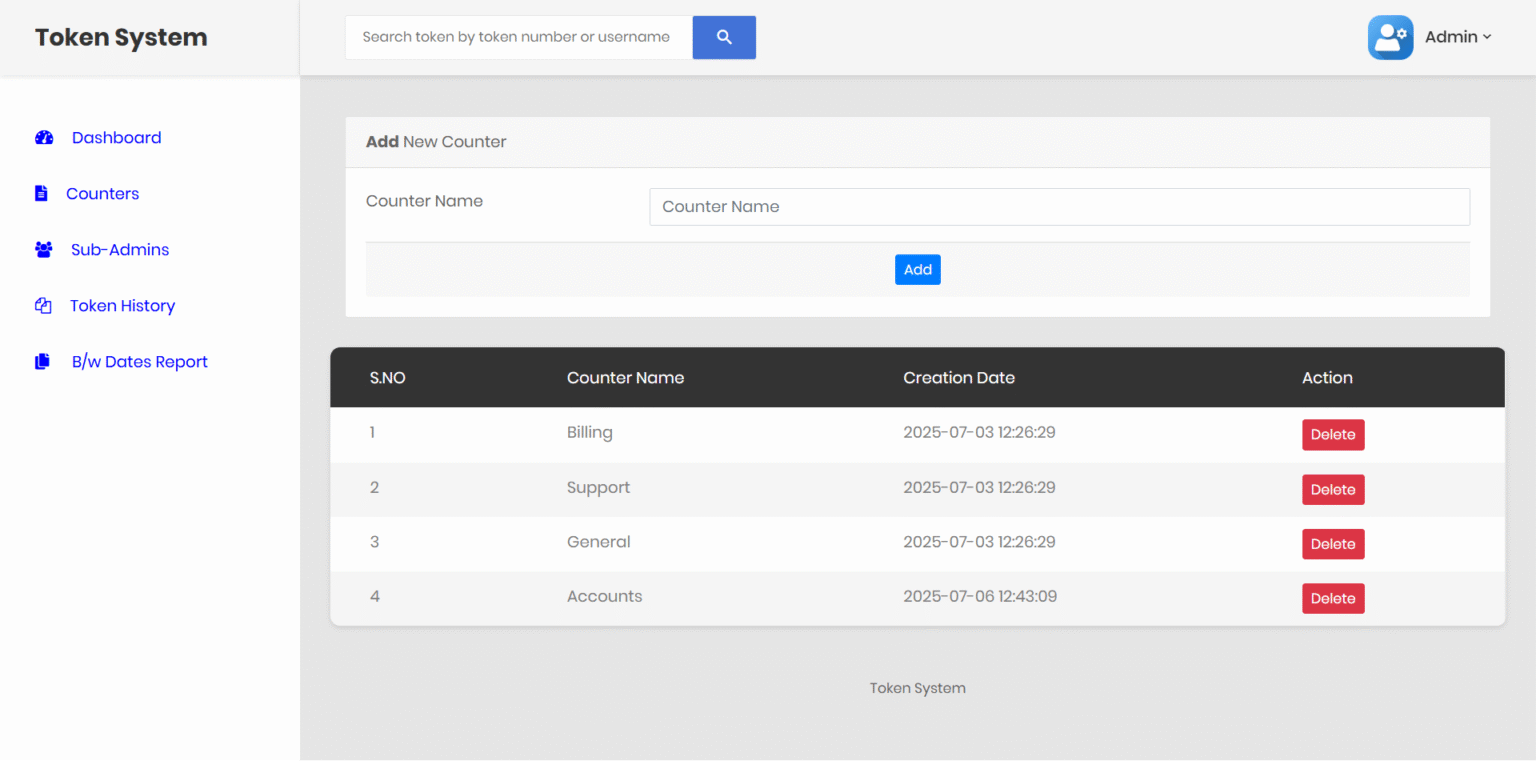
Task: Select the Sub-Admins group icon
Action: 43,249
